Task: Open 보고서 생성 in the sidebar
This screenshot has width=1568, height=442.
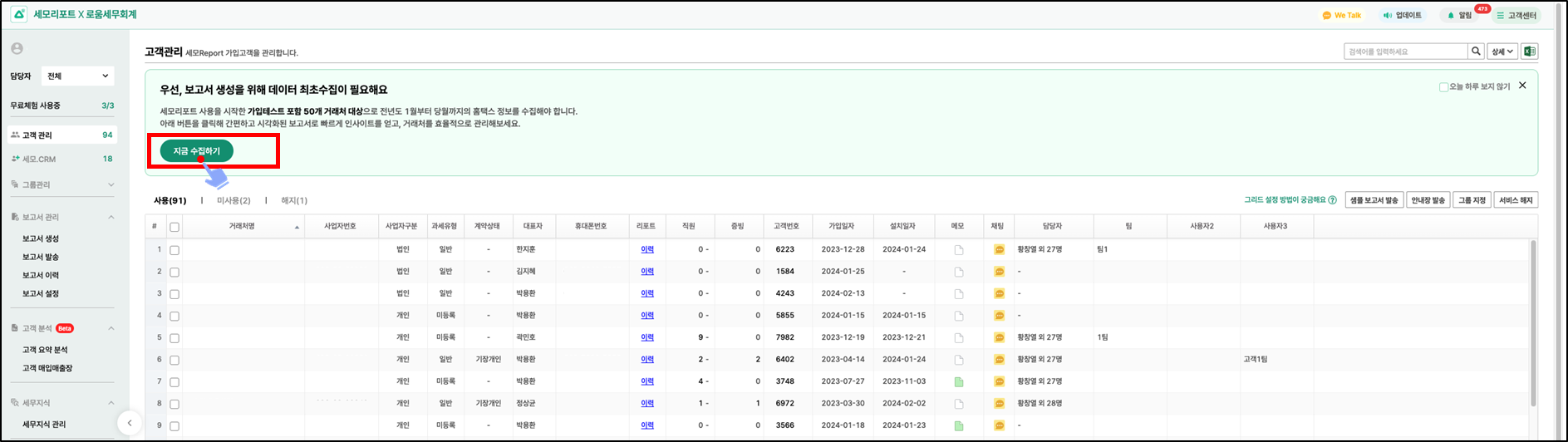Action: click(x=41, y=238)
